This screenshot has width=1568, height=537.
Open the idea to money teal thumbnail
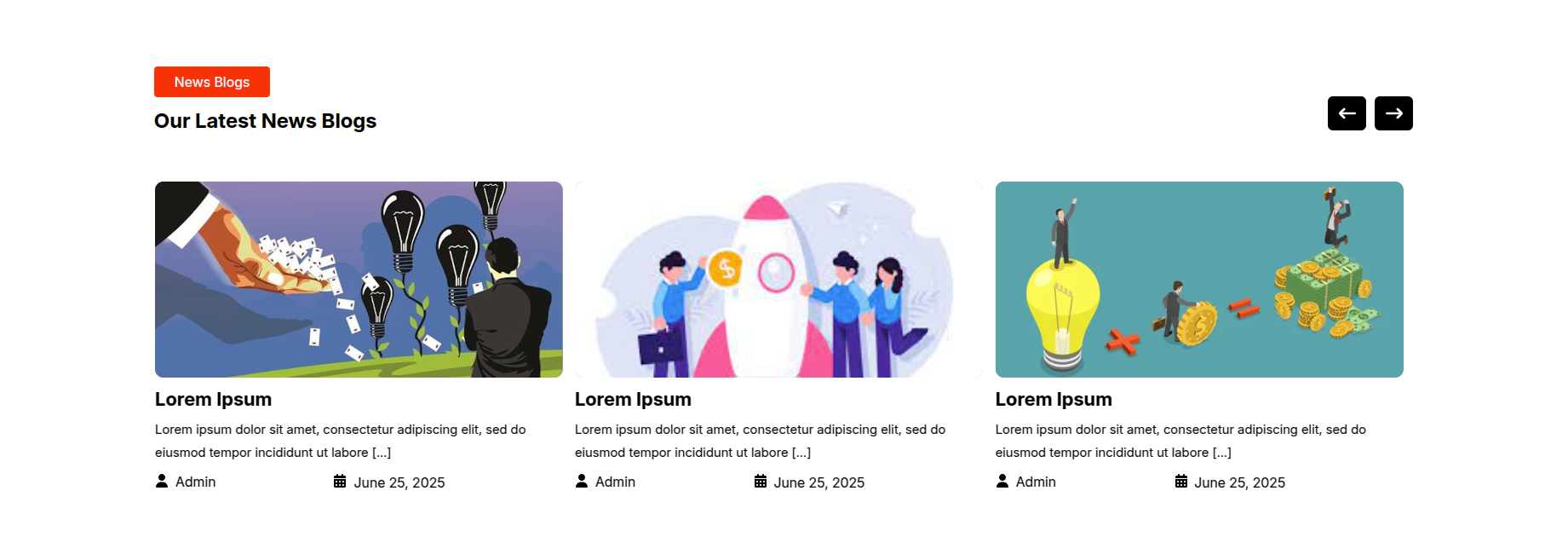[x=1199, y=280]
